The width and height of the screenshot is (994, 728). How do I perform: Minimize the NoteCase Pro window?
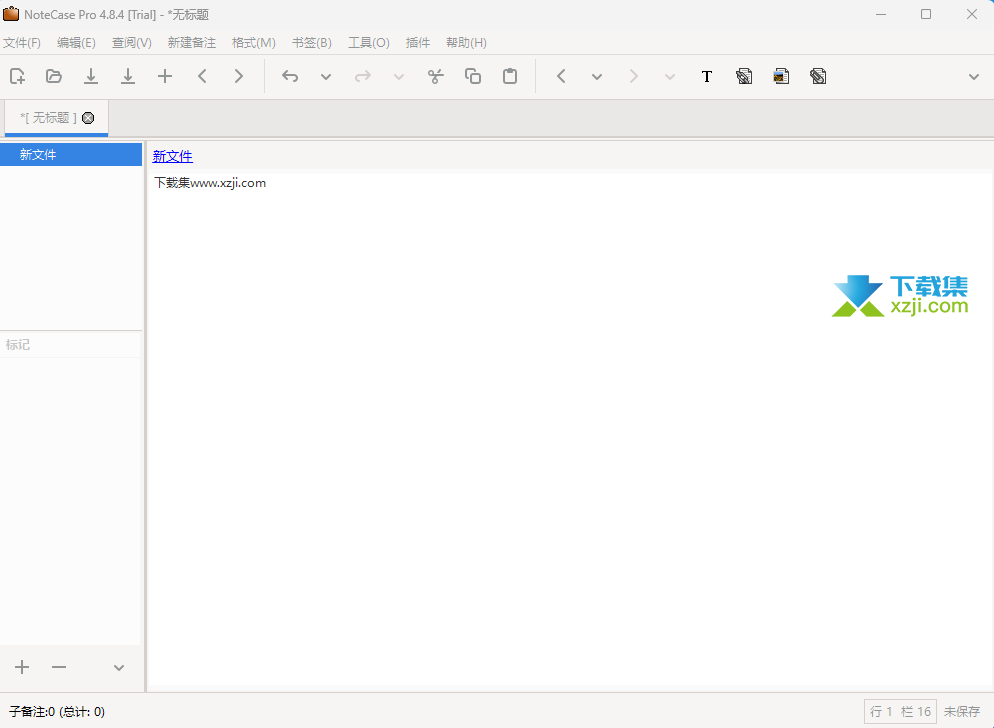pyautogui.click(x=881, y=14)
